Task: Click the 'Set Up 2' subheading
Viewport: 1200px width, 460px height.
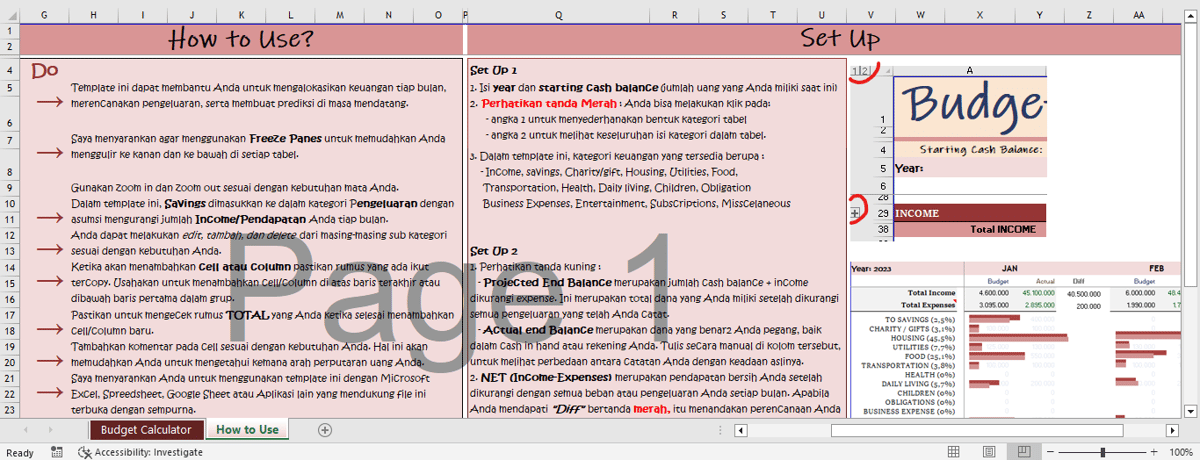Action: pyautogui.click(x=493, y=250)
